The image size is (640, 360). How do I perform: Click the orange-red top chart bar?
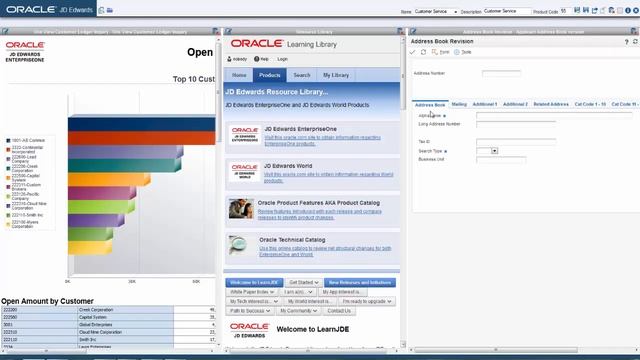tap(142, 138)
